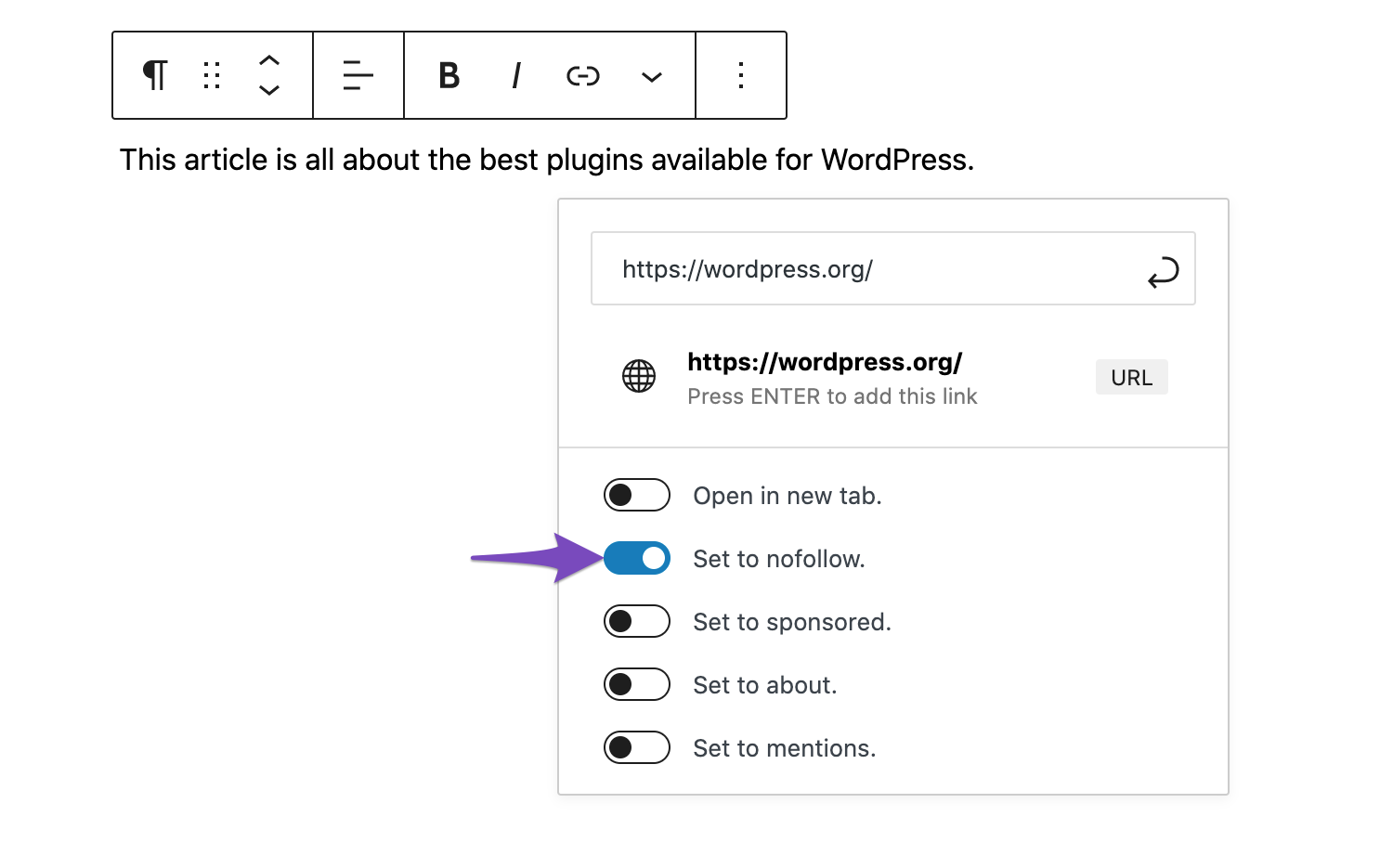
Task: Click the 'Open in new tab.' label
Action: 788,496
